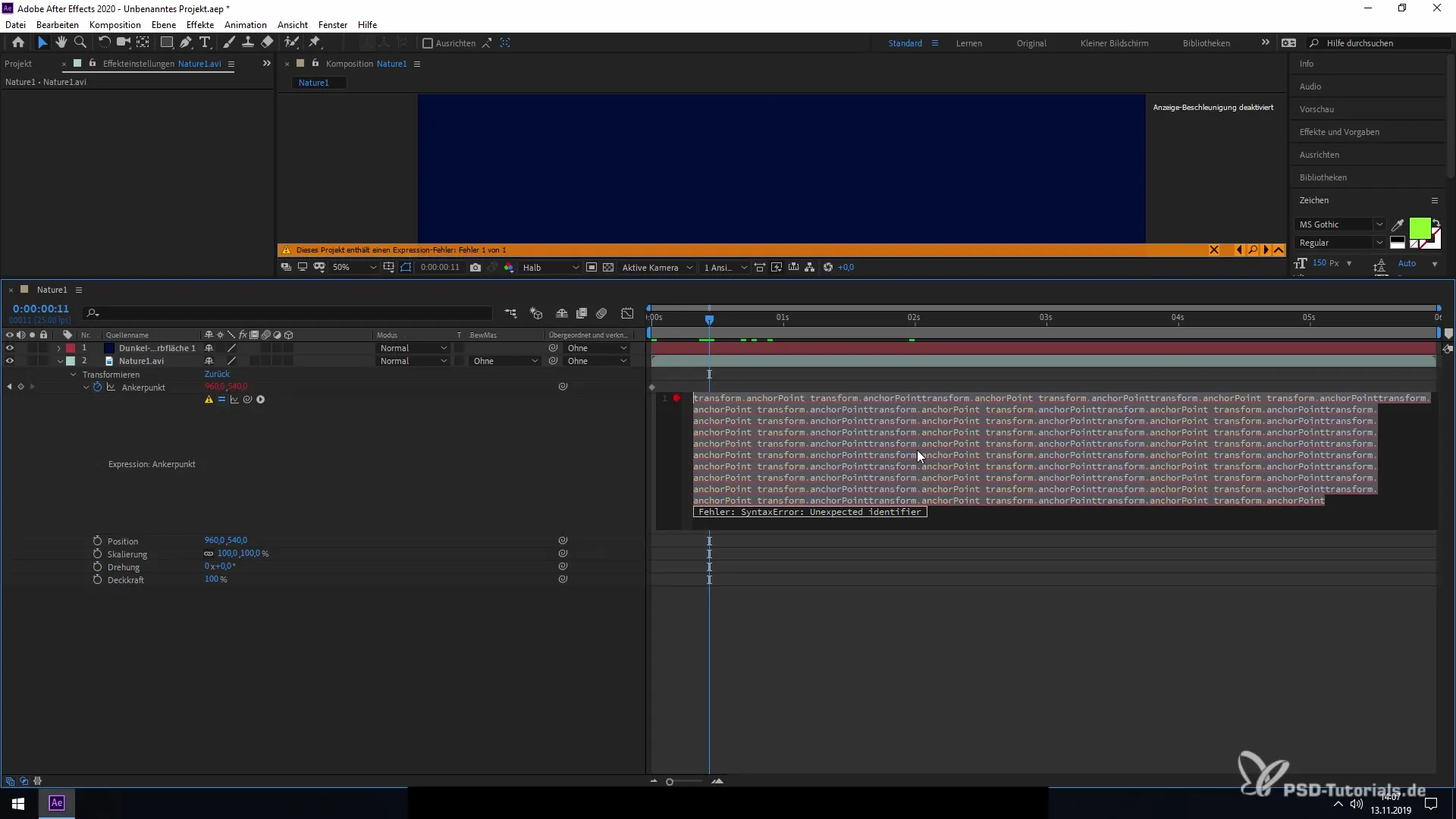This screenshot has width=1456, height=819.
Task: Hide Dunkel-...rbfläche 1 layer visibility
Action: coord(10,348)
